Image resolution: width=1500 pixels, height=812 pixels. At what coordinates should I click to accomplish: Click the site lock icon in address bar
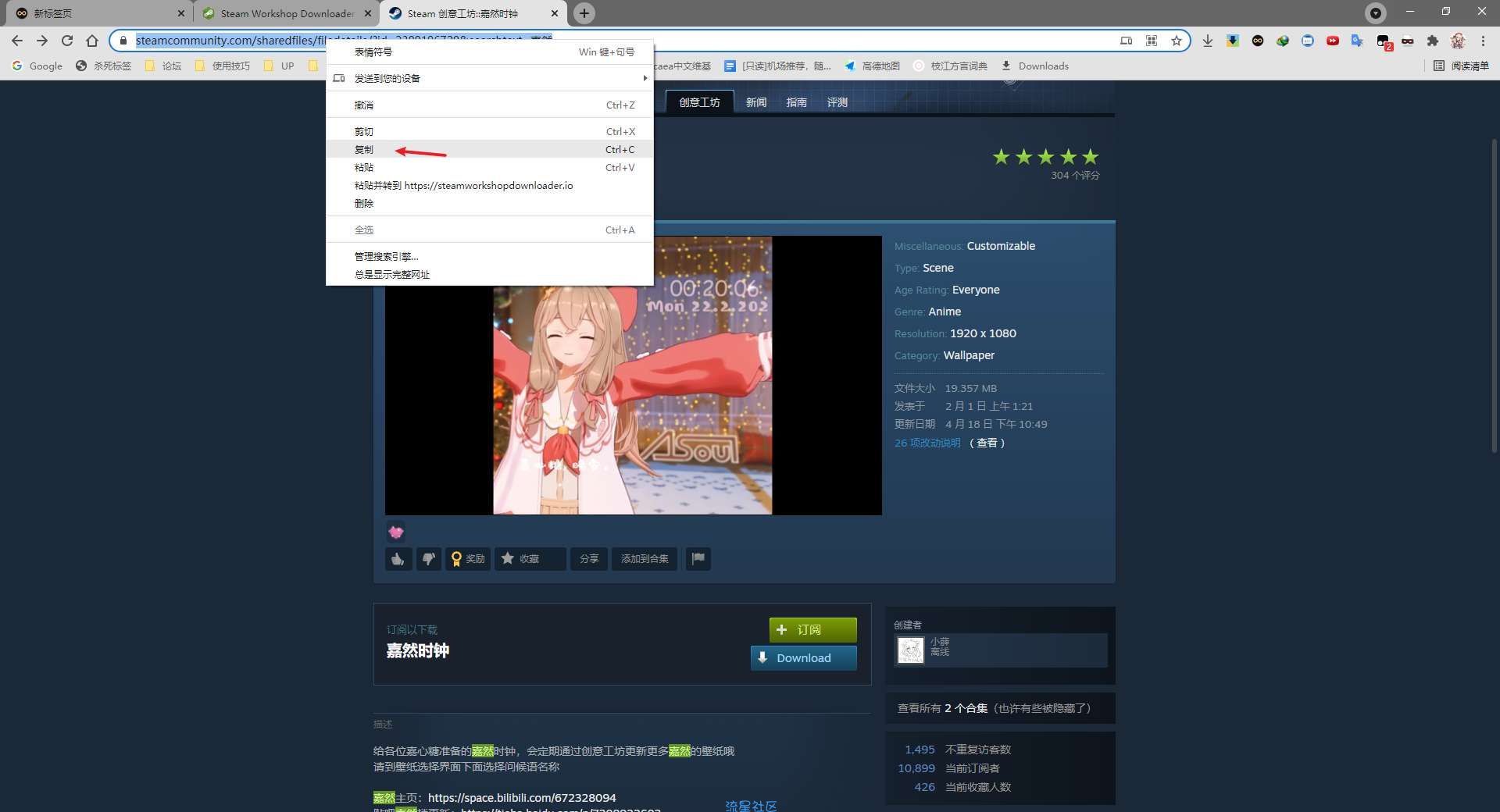(123, 41)
